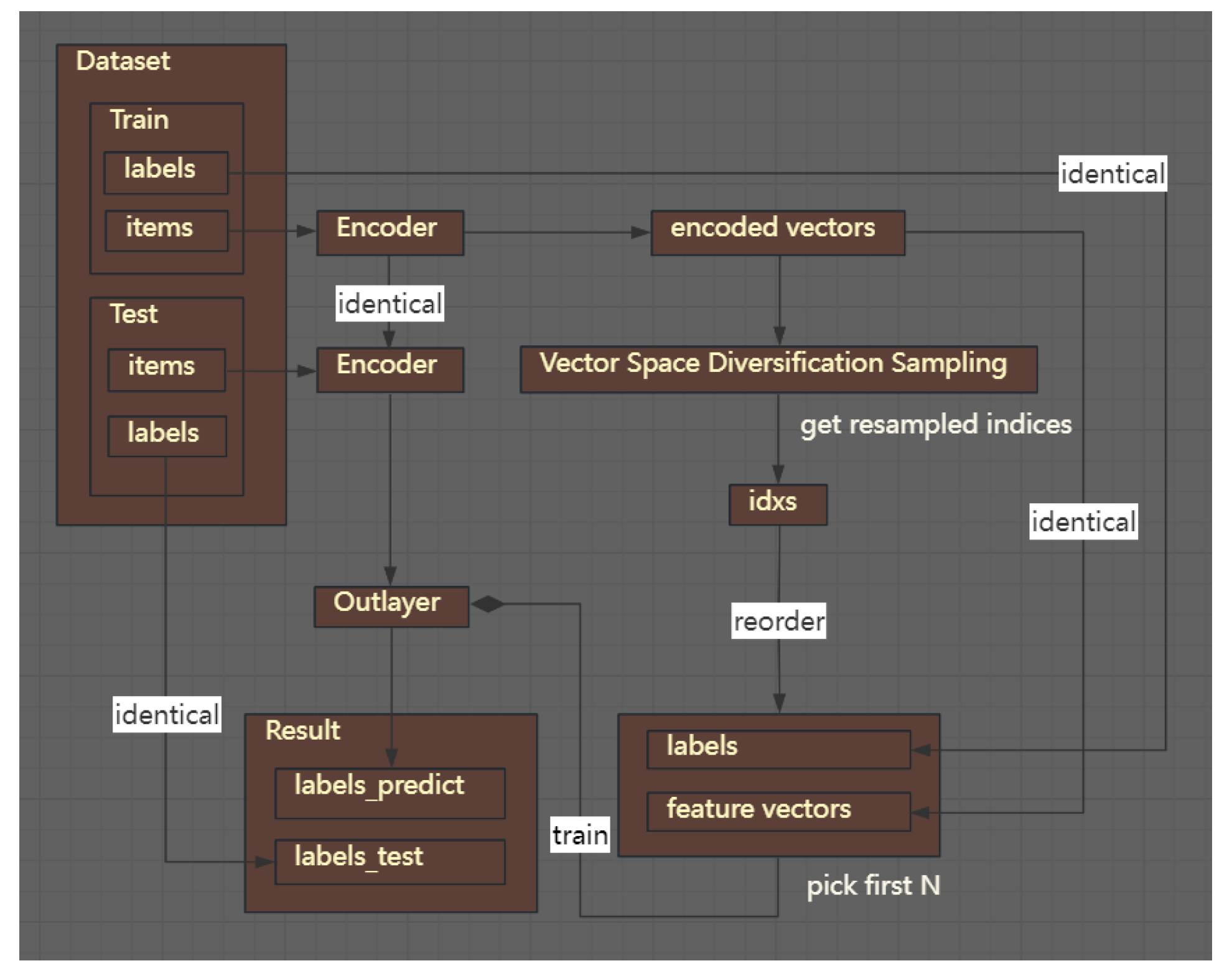Select the feature vectors box
The width and height of the screenshot is (1232, 976).
[x=778, y=811]
